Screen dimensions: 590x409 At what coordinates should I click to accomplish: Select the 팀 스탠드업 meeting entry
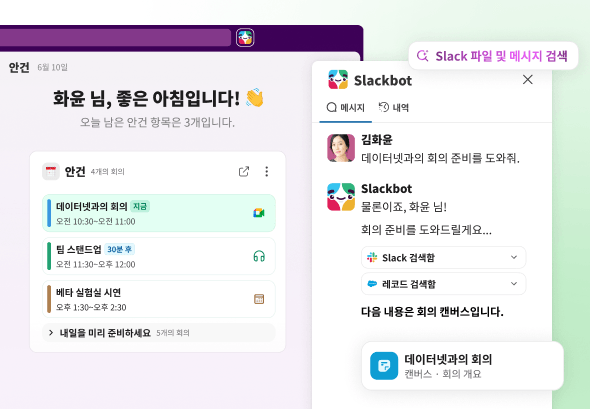tap(159, 256)
